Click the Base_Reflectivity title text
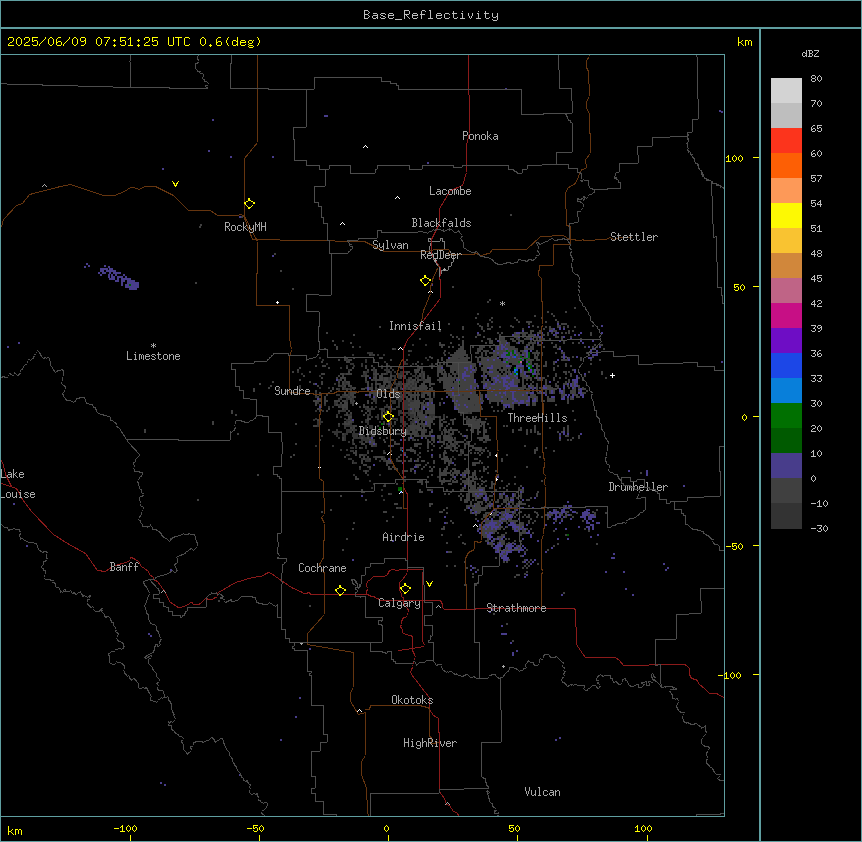This screenshot has width=862, height=842. tap(431, 15)
